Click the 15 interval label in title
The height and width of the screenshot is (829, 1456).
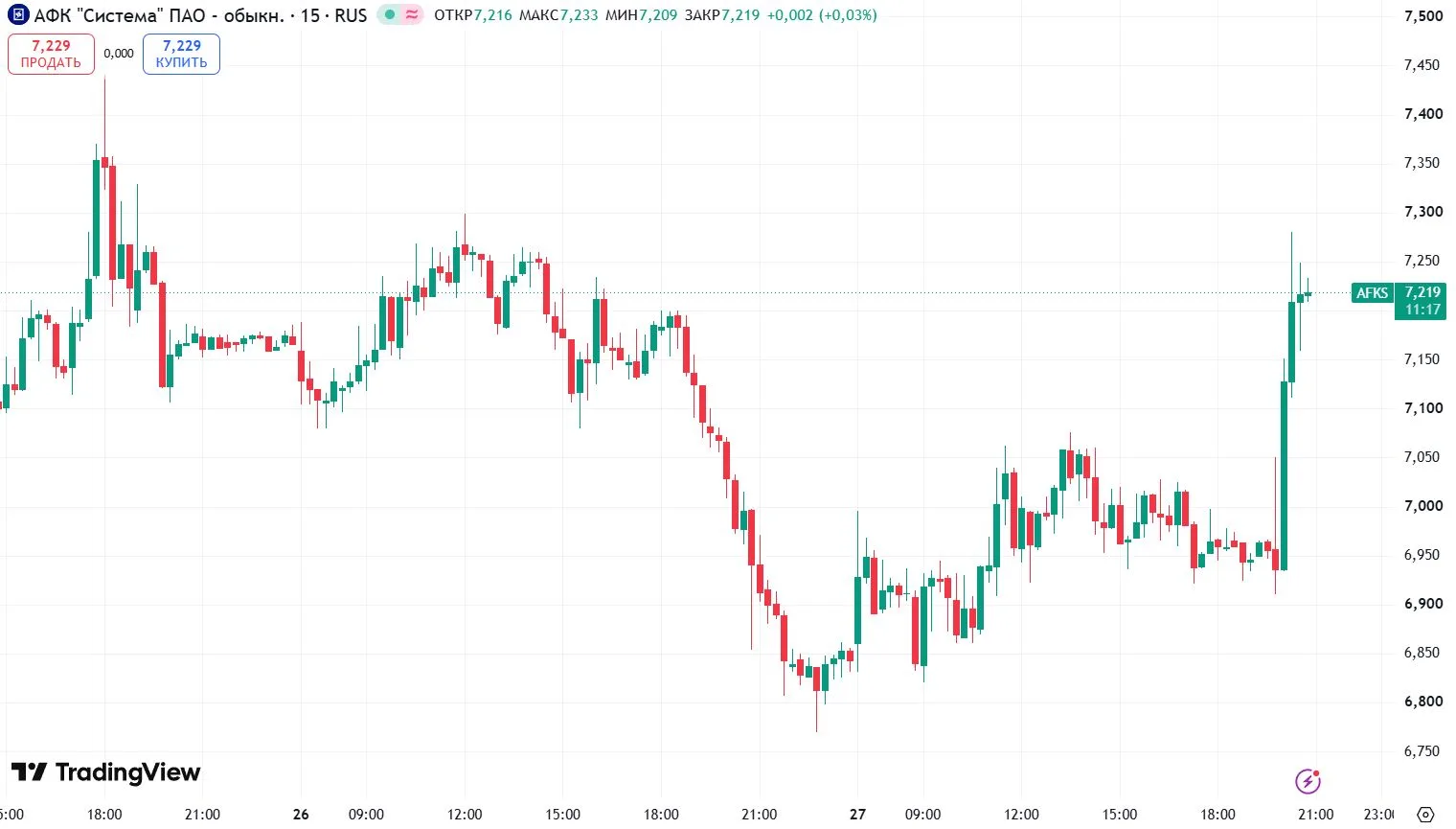[310, 15]
